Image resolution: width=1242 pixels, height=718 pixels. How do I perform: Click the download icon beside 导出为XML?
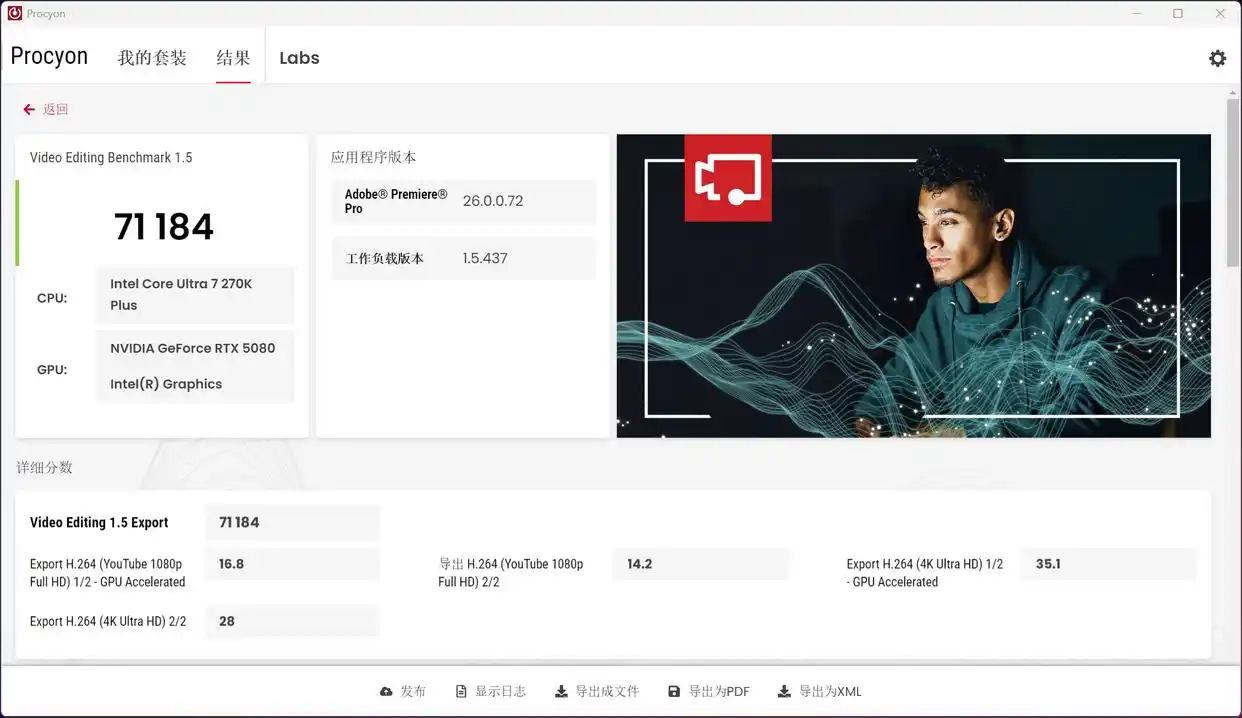784,690
